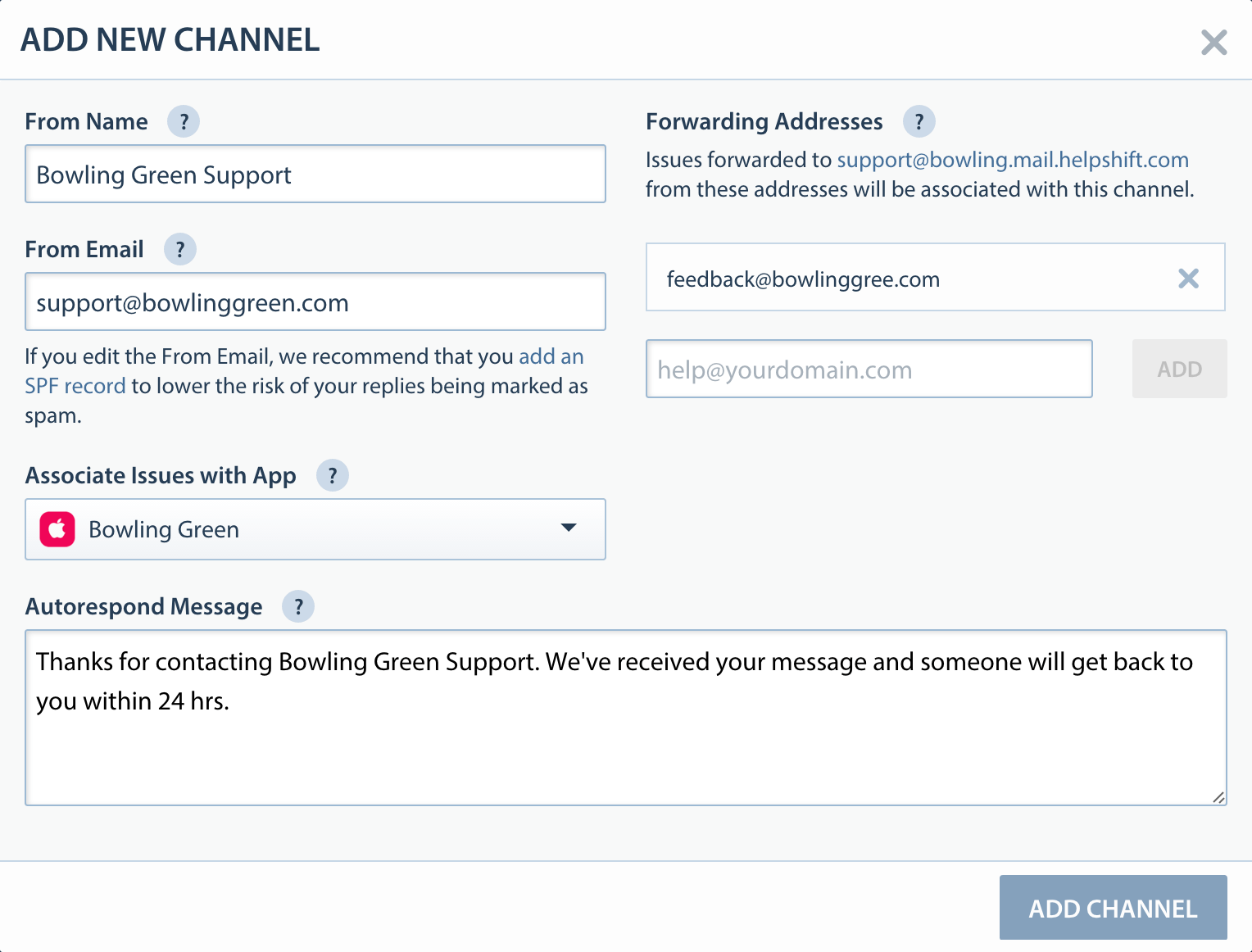
Task: Show help for Autorespond Message
Action: pyautogui.click(x=298, y=607)
